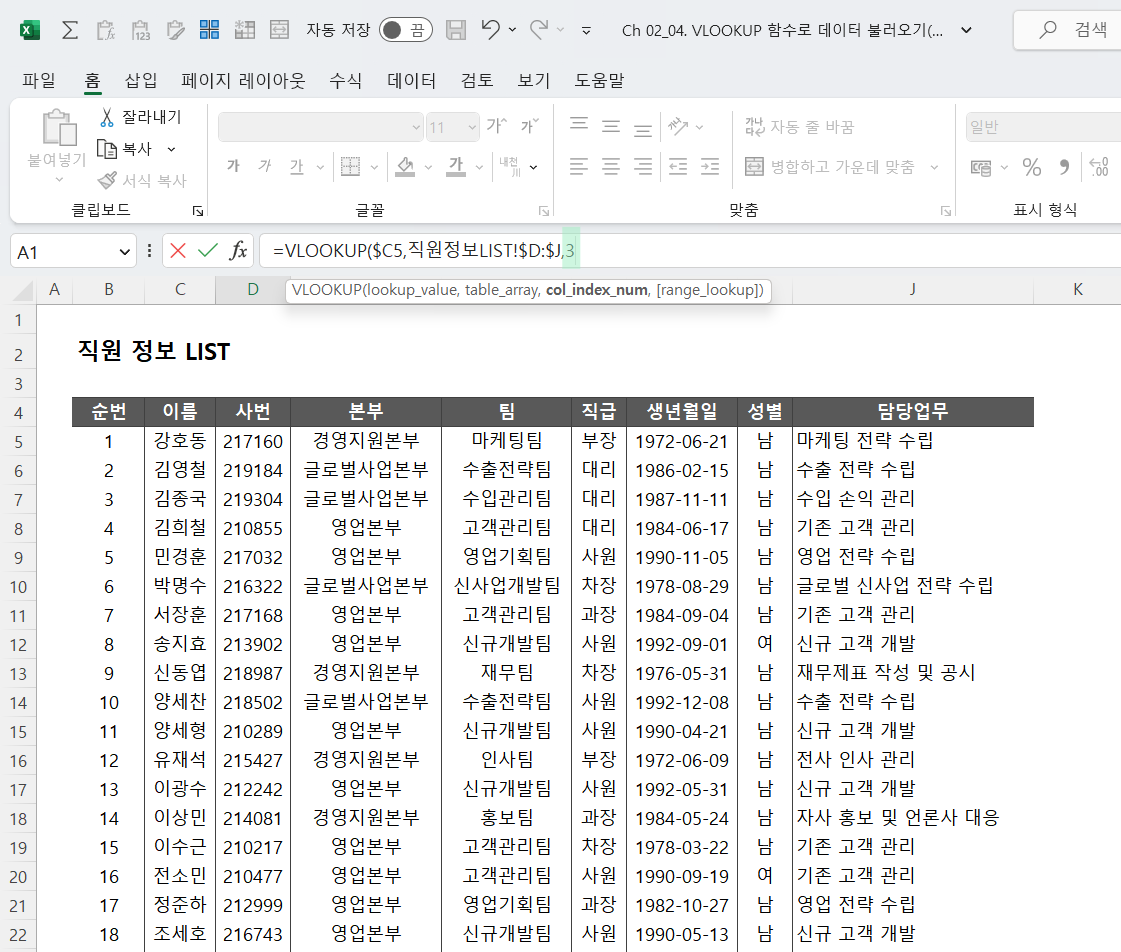Click the accounting number format icon

tap(981, 168)
